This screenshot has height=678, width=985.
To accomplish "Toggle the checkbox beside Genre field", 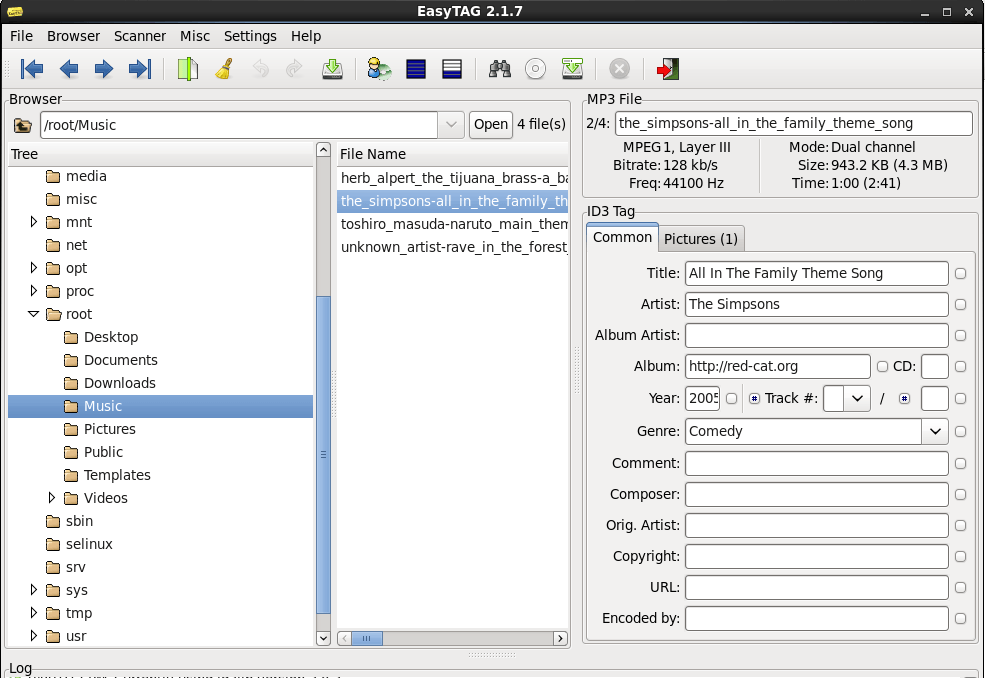I will [961, 432].
